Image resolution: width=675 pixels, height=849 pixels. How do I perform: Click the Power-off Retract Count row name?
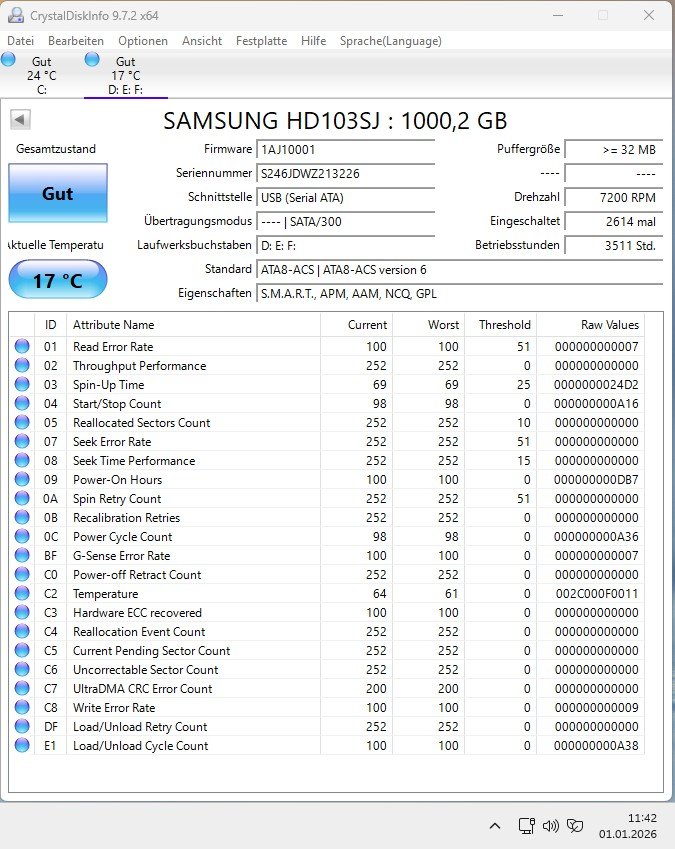tap(137, 574)
